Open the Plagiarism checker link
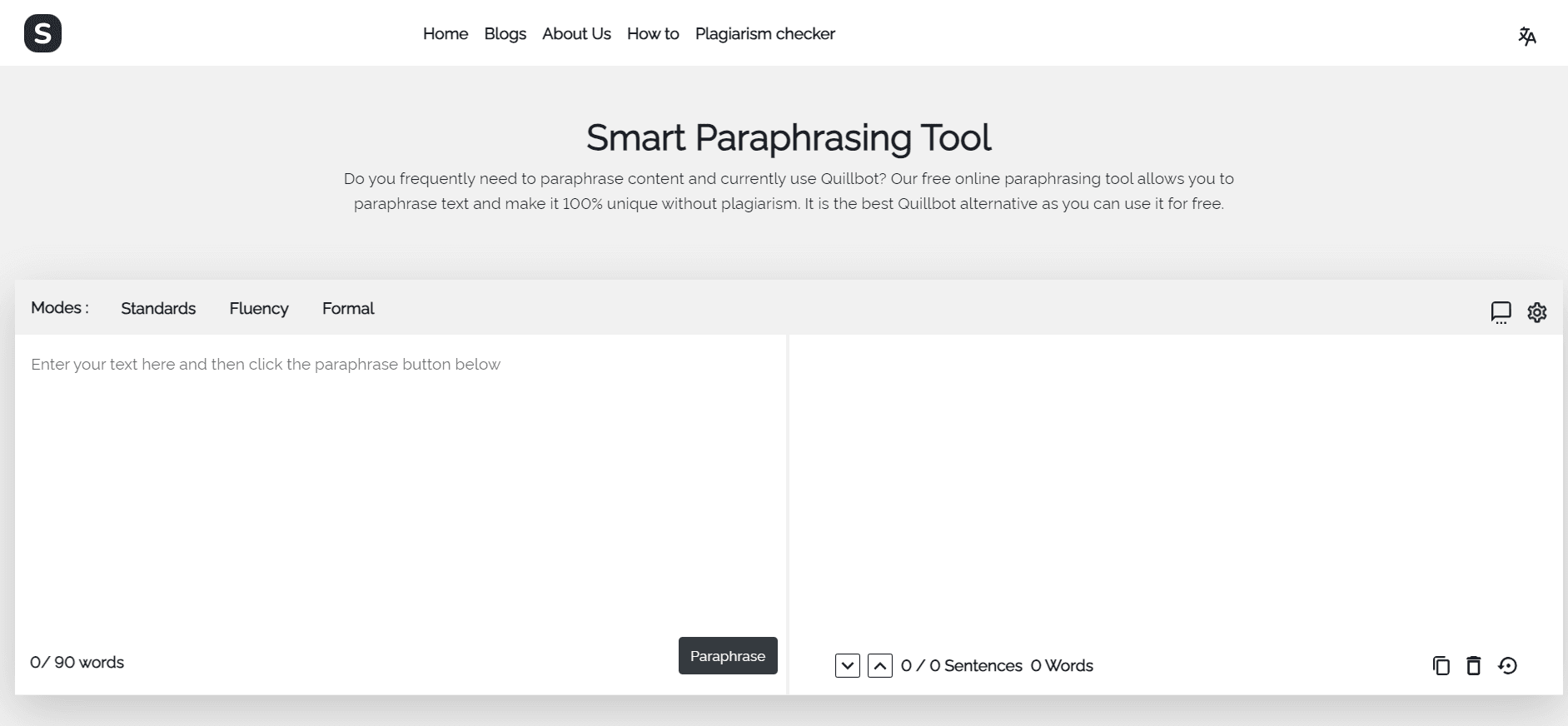 pyautogui.click(x=764, y=34)
